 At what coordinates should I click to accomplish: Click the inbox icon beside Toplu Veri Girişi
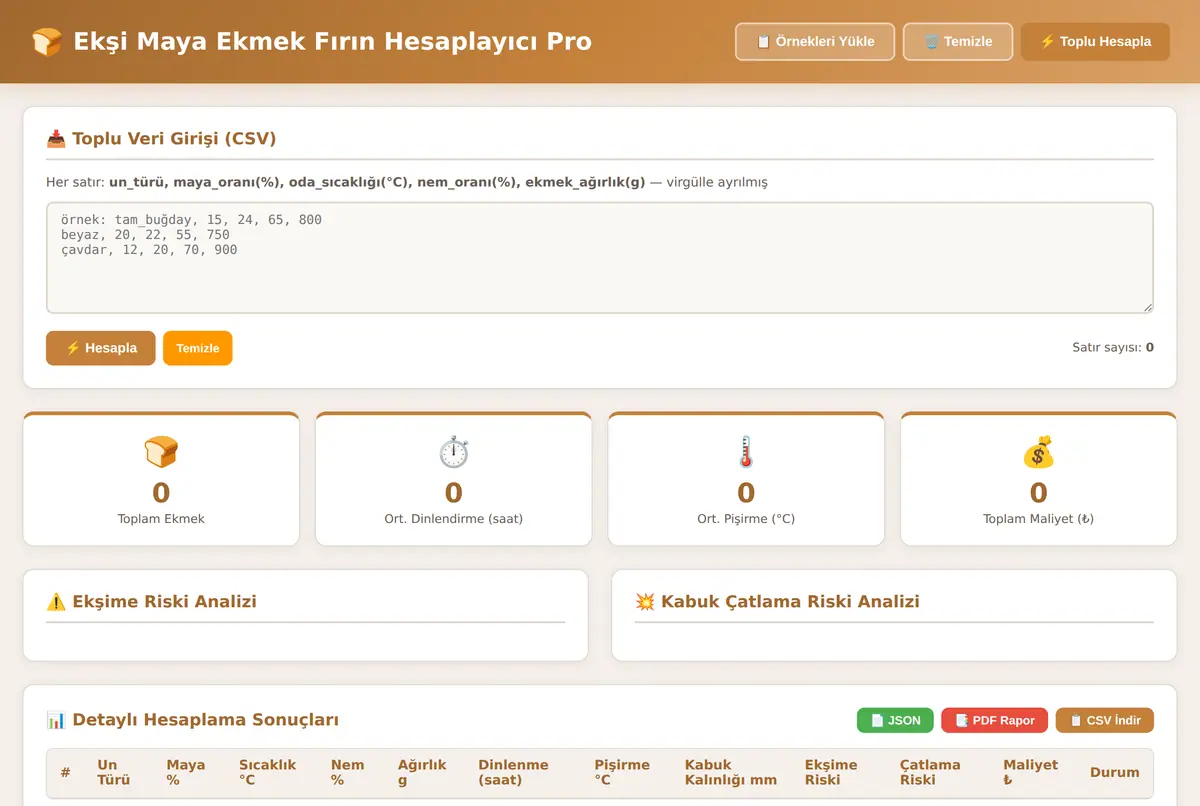click(x=56, y=139)
